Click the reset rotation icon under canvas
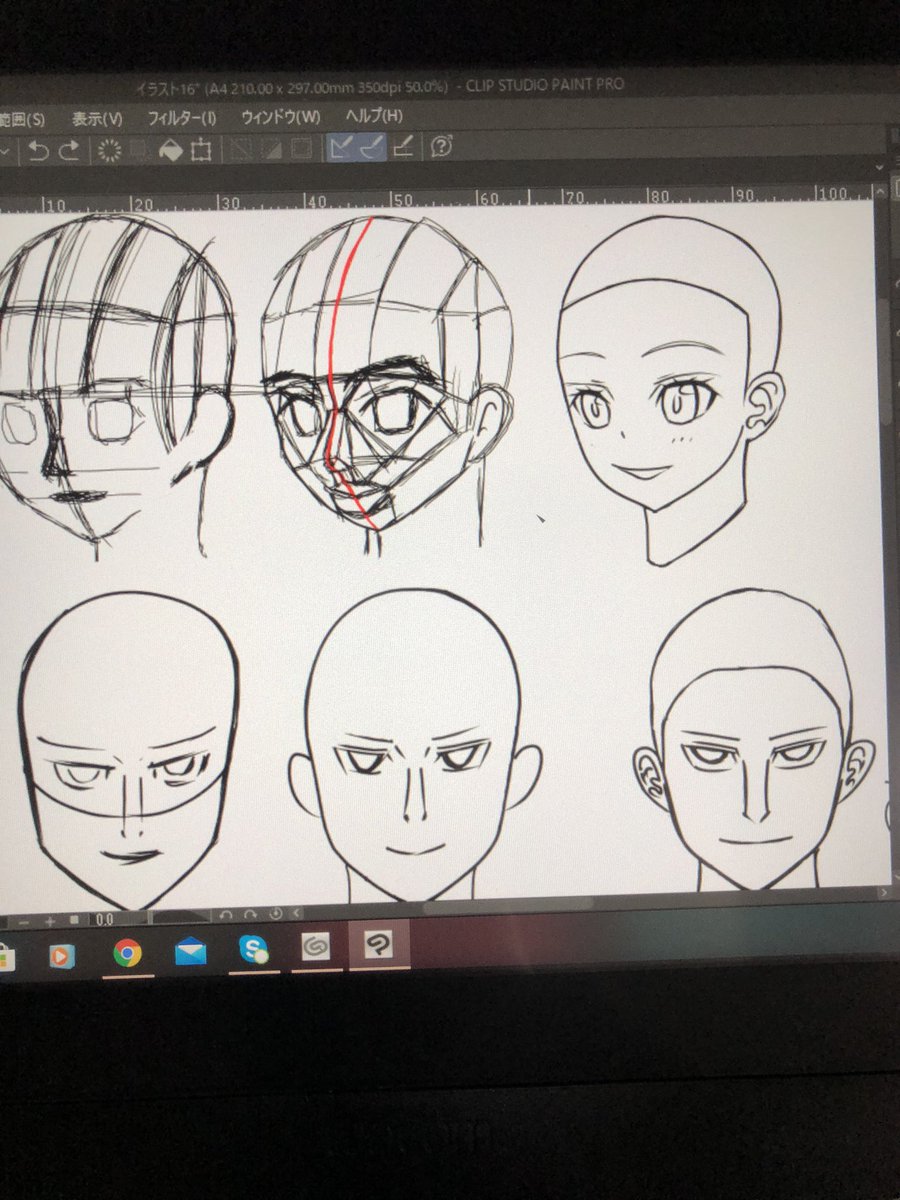The image size is (900, 1200). pyautogui.click(x=276, y=913)
